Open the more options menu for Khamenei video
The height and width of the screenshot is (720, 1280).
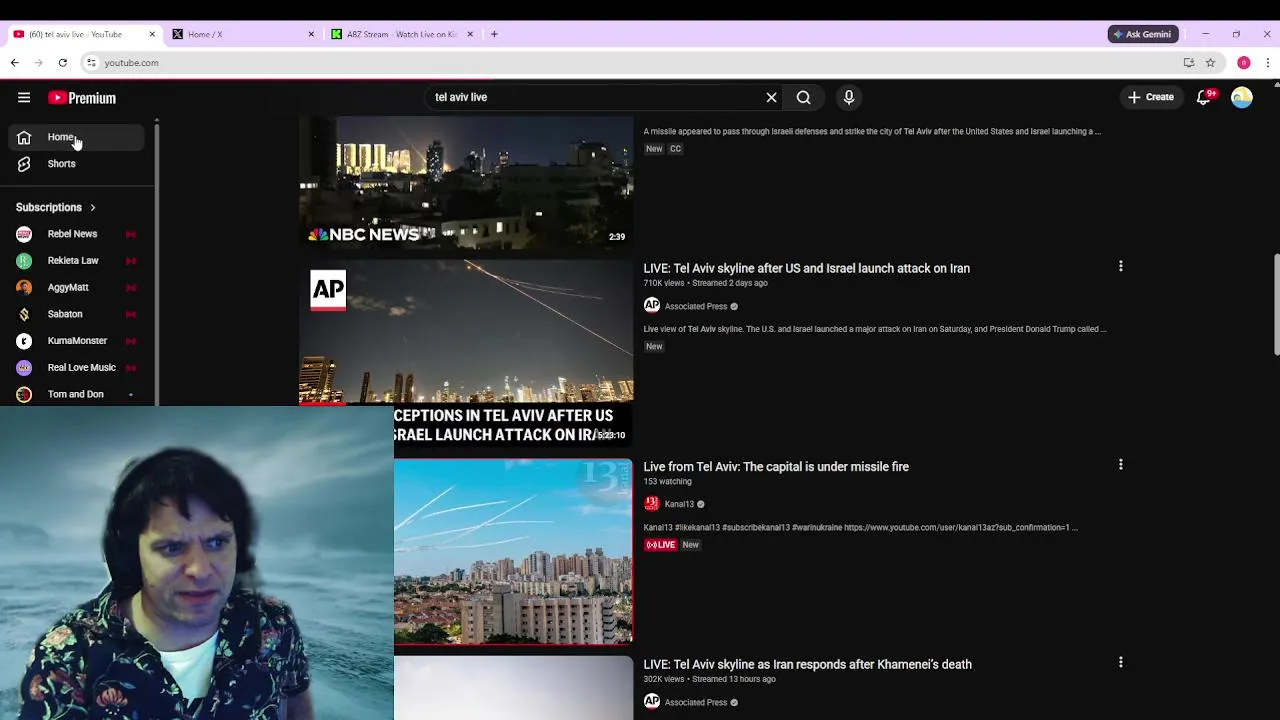(x=1120, y=662)
